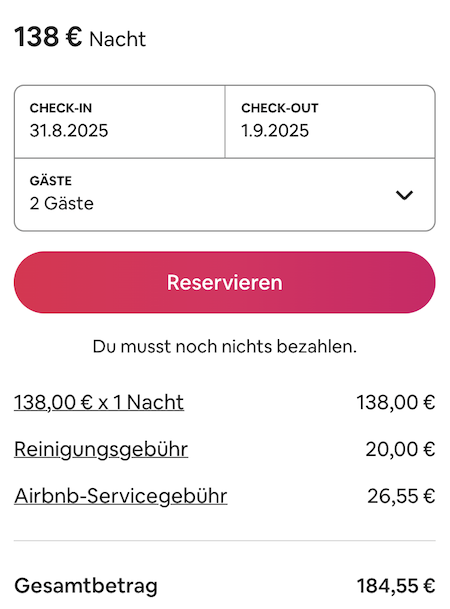The image size is (450, 609).
Task: Open the 138,00 € x 1 Nacht breakdown
Action: [x=99, y=402]
